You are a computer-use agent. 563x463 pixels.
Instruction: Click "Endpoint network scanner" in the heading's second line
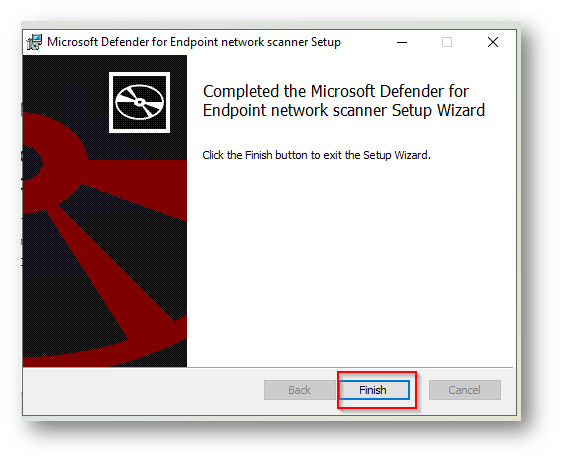click(x=295, y=111)
